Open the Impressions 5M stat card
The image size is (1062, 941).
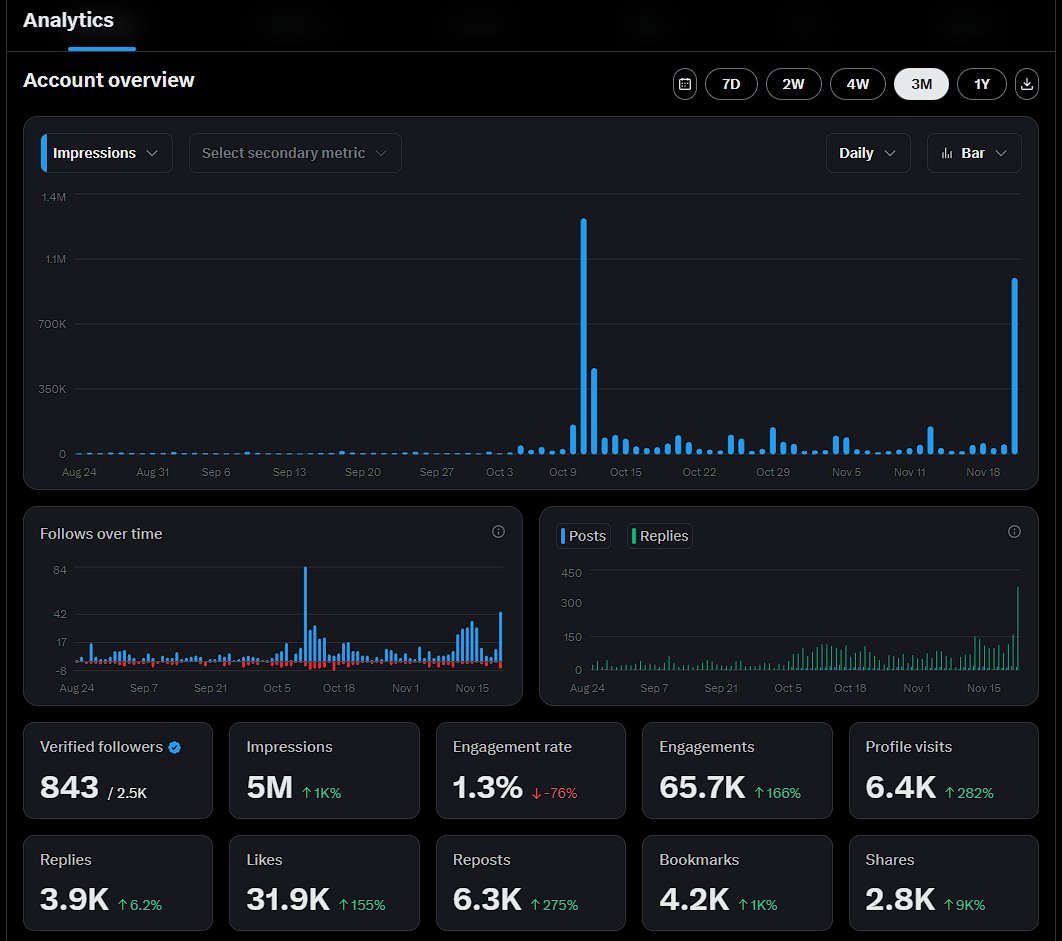click(x=324, y=770)
